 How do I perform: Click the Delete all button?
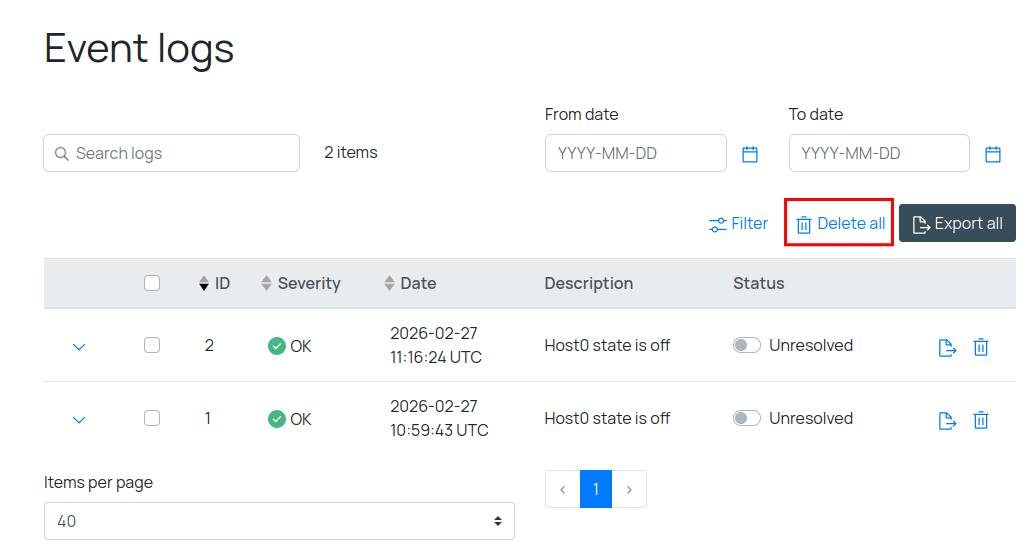tap(840, 224)
